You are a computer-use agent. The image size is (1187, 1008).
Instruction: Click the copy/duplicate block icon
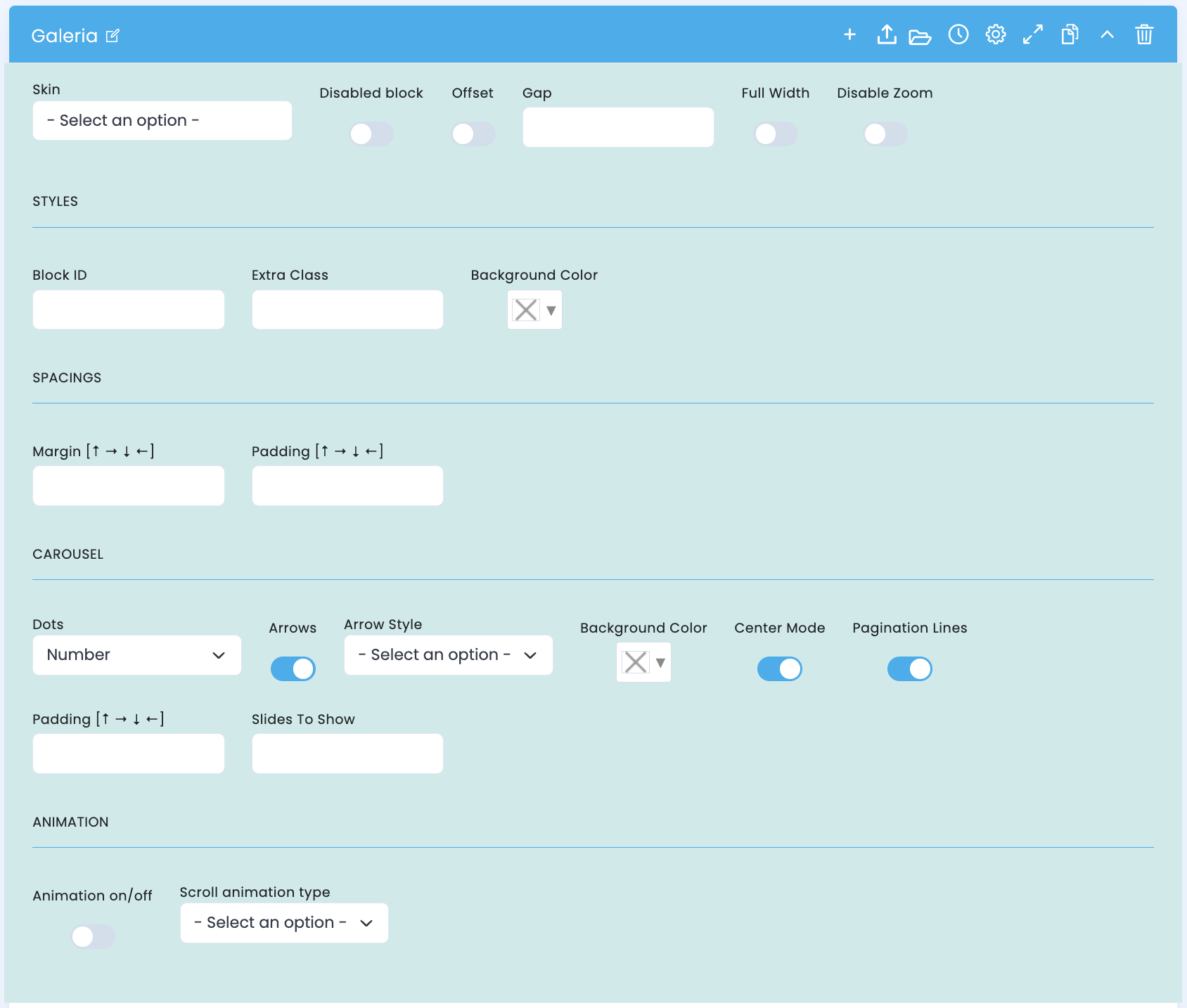[1070, 34]
